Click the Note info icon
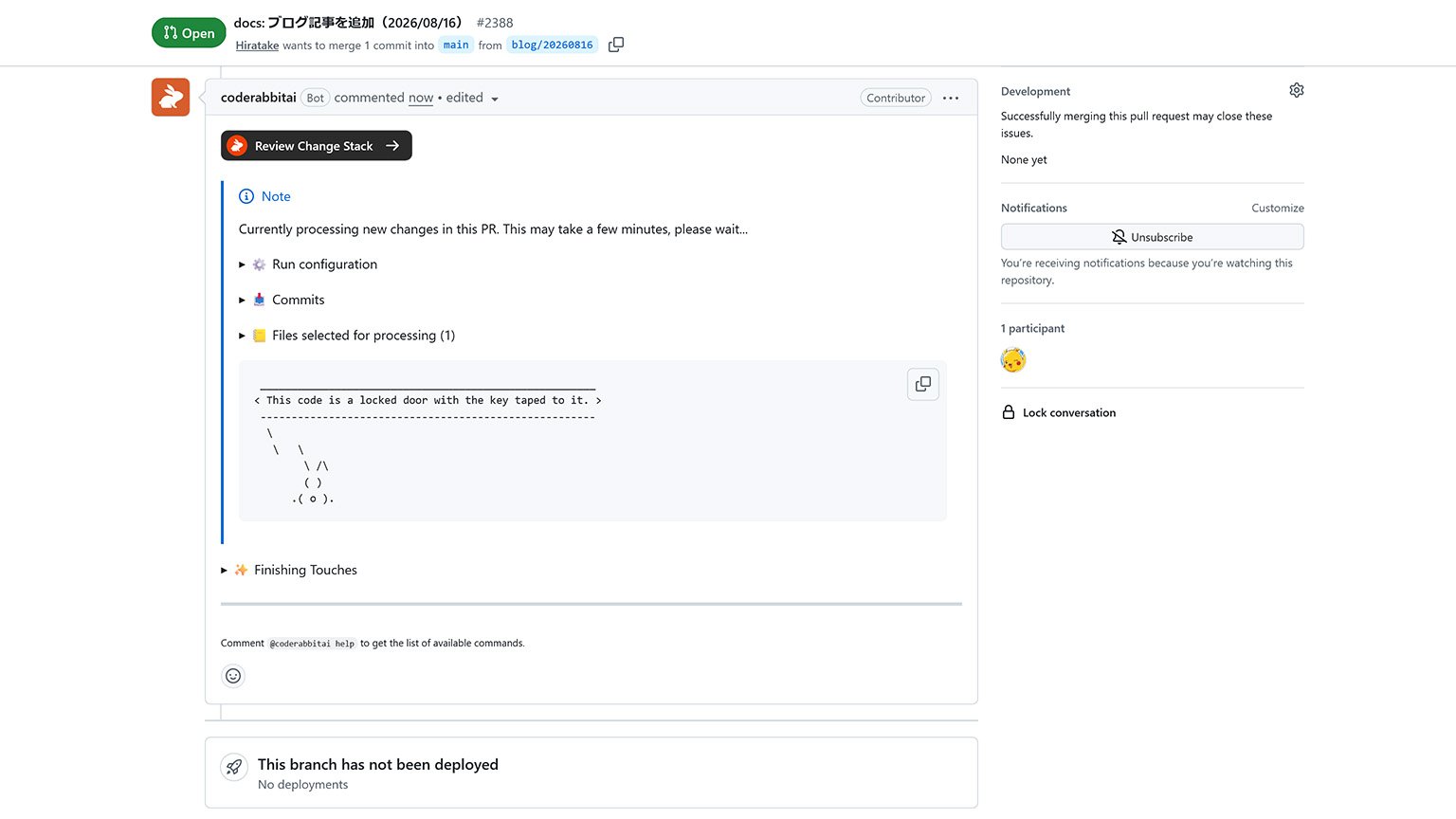The width and height of the screenshot is (1456, 819). (246, 196)
